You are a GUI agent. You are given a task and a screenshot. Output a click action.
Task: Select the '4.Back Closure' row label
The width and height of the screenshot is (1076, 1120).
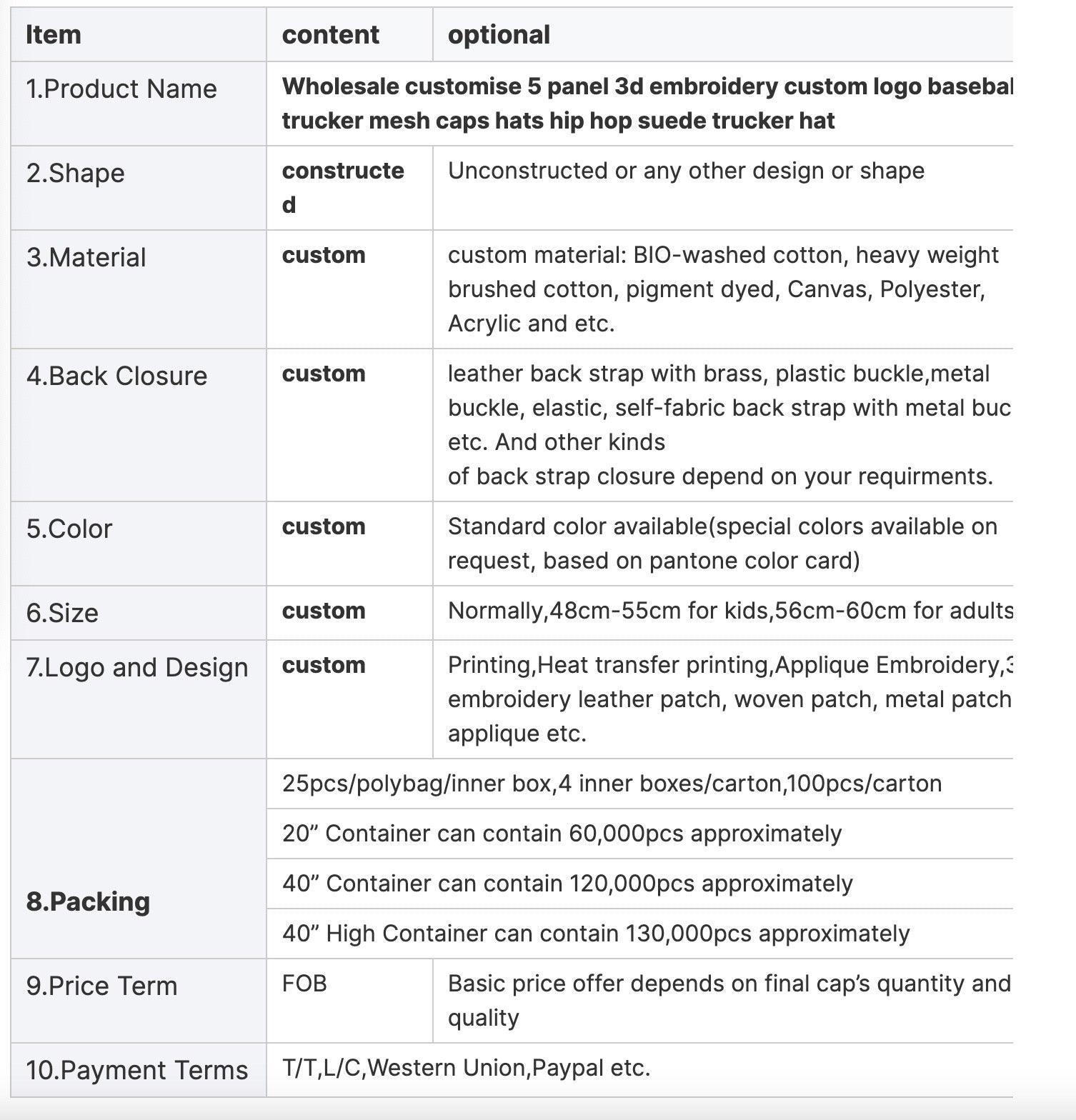117,376
